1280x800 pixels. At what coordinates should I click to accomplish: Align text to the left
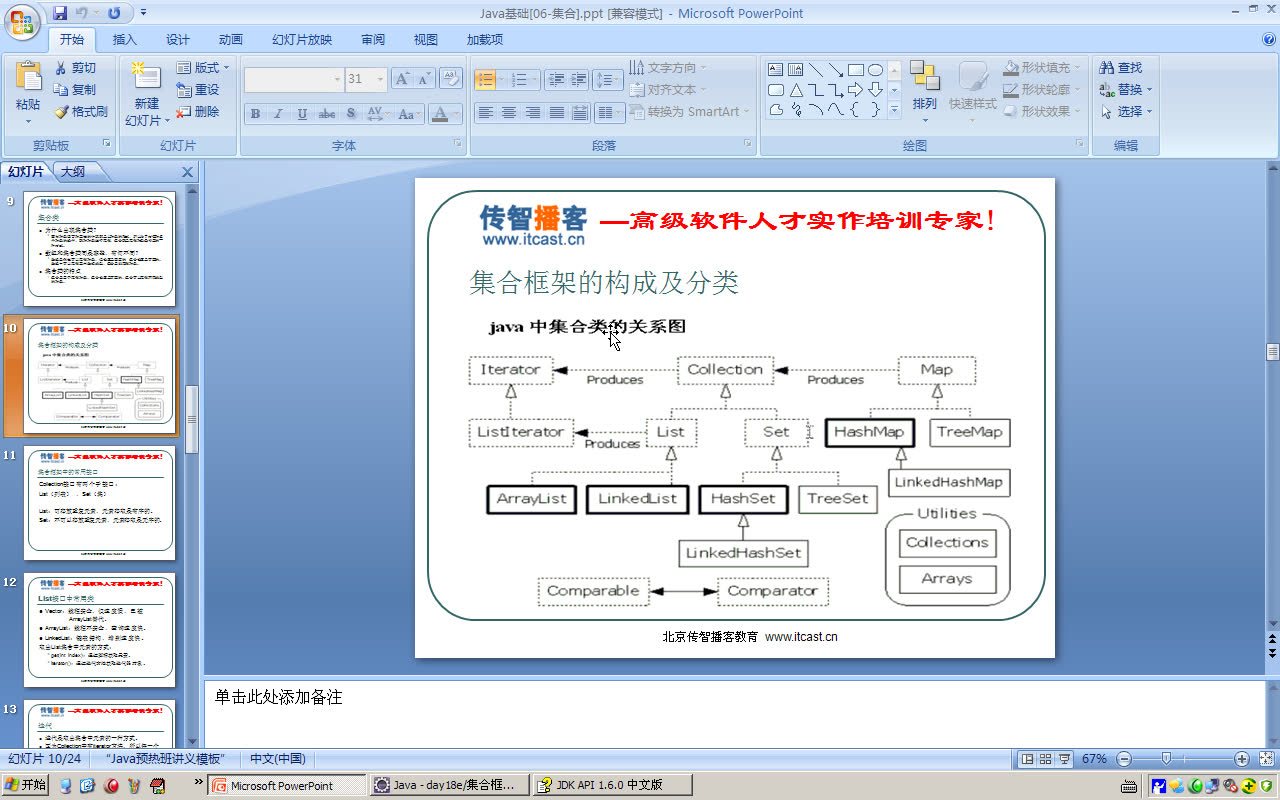tap(485, 113)
